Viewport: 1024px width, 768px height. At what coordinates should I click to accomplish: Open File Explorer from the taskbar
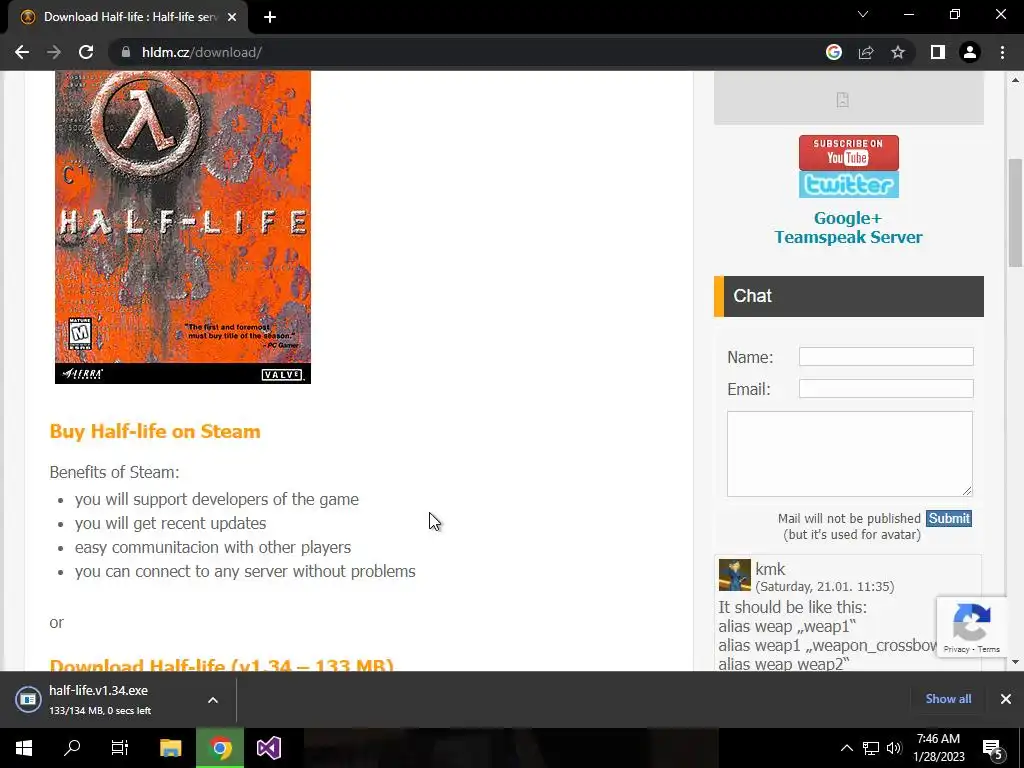170,748
